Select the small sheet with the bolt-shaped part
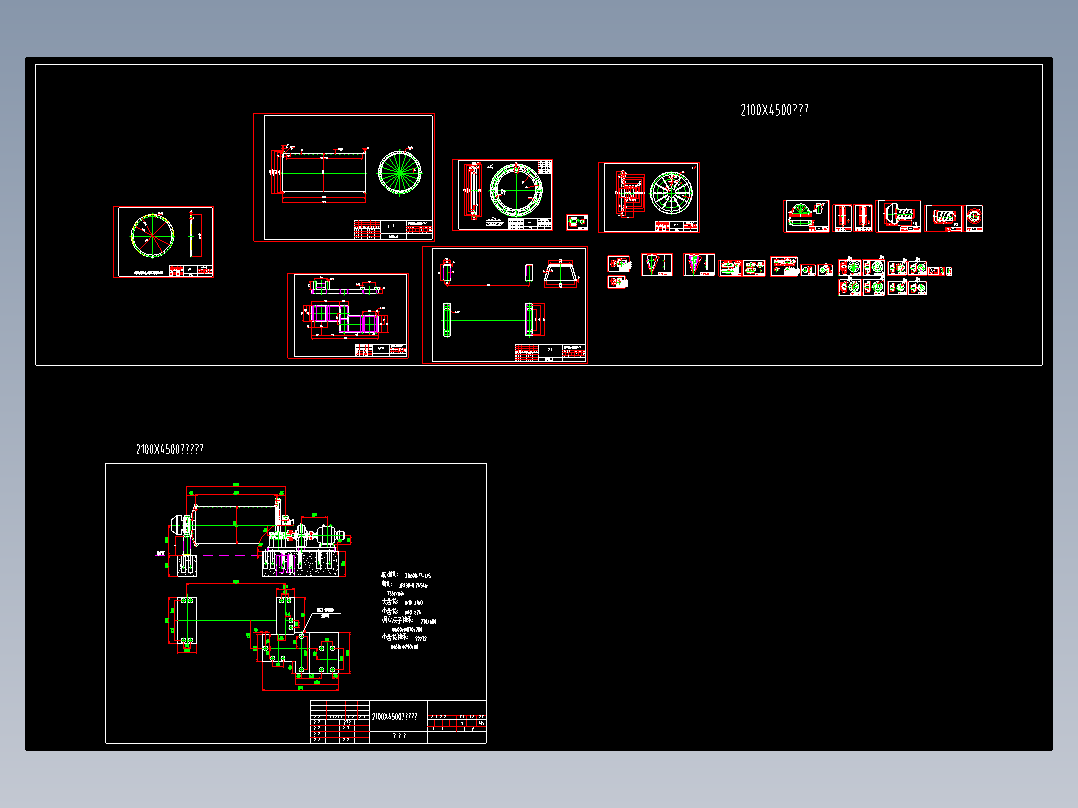This screenshot has width=1078, height=808. point(899,217)
